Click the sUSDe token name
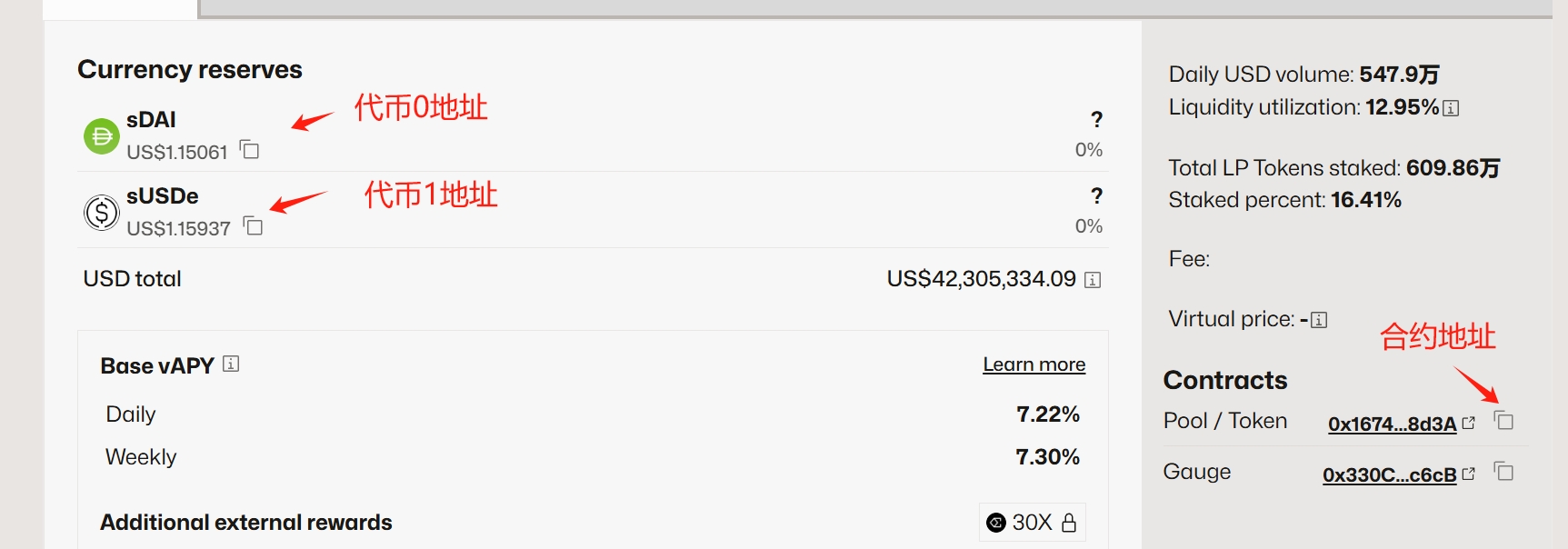 click(162, 196)
